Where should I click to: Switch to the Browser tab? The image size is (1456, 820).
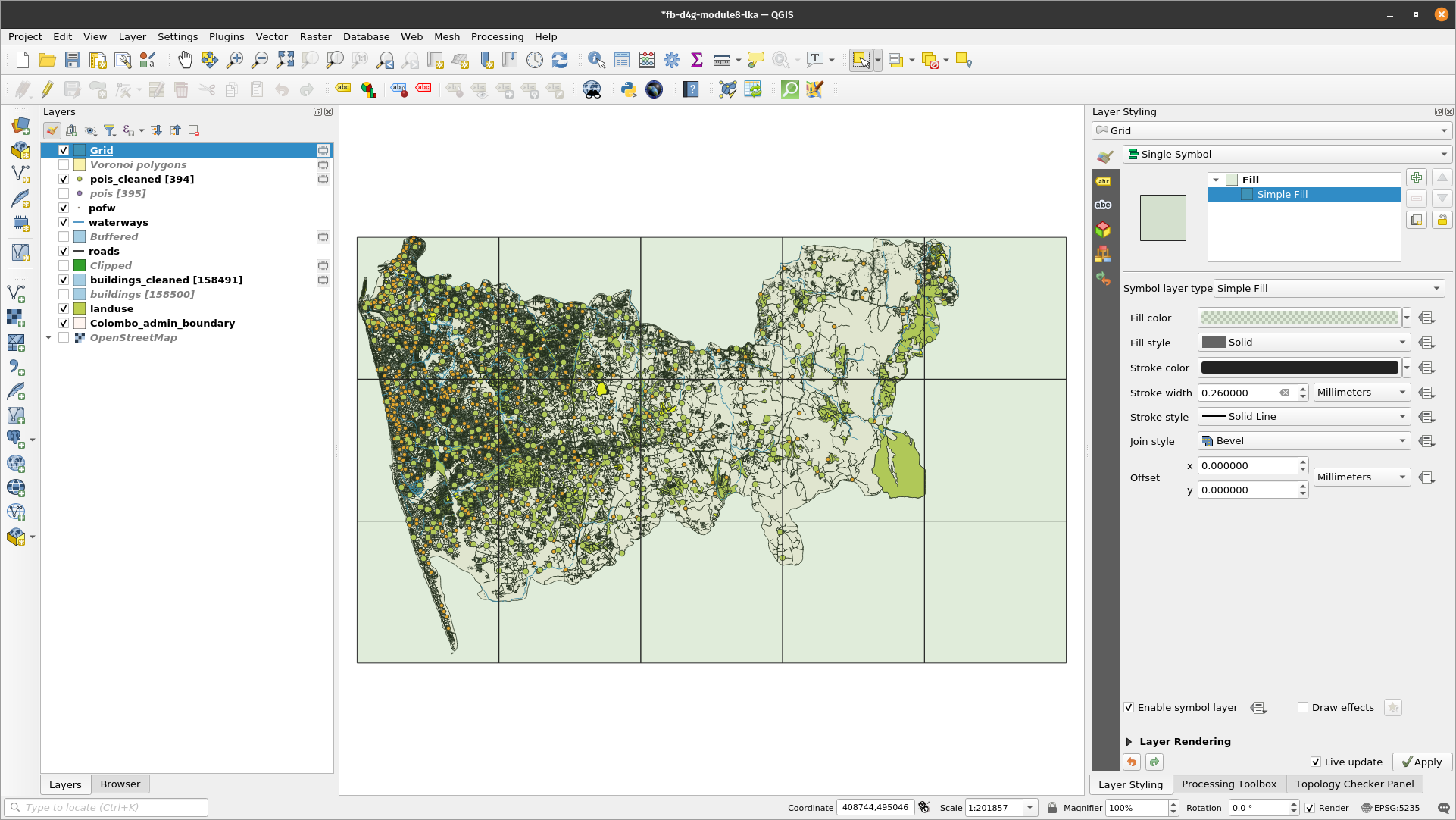pos(120,784)
